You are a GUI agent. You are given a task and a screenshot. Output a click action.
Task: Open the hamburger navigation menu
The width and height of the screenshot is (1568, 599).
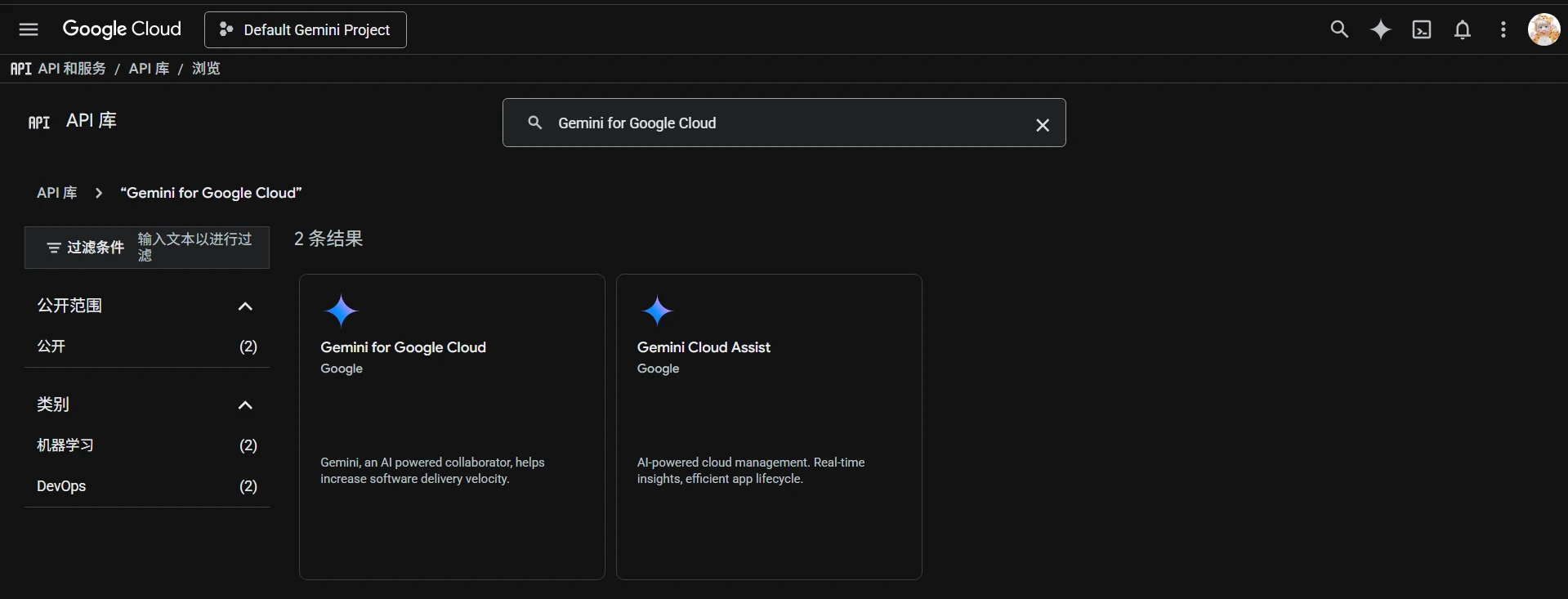point(29,29)
